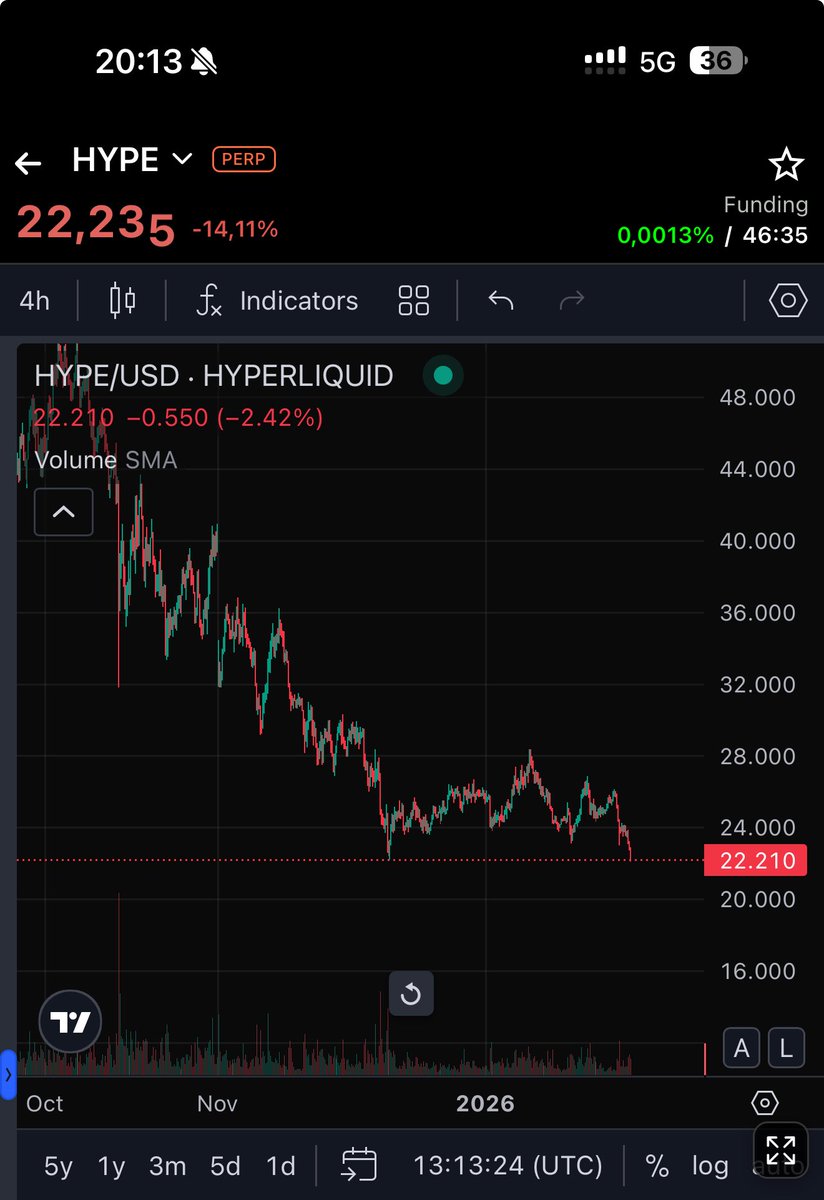Select the -14,11% change value
Screen dimensions: 824x1200
[x=235, y=230]
